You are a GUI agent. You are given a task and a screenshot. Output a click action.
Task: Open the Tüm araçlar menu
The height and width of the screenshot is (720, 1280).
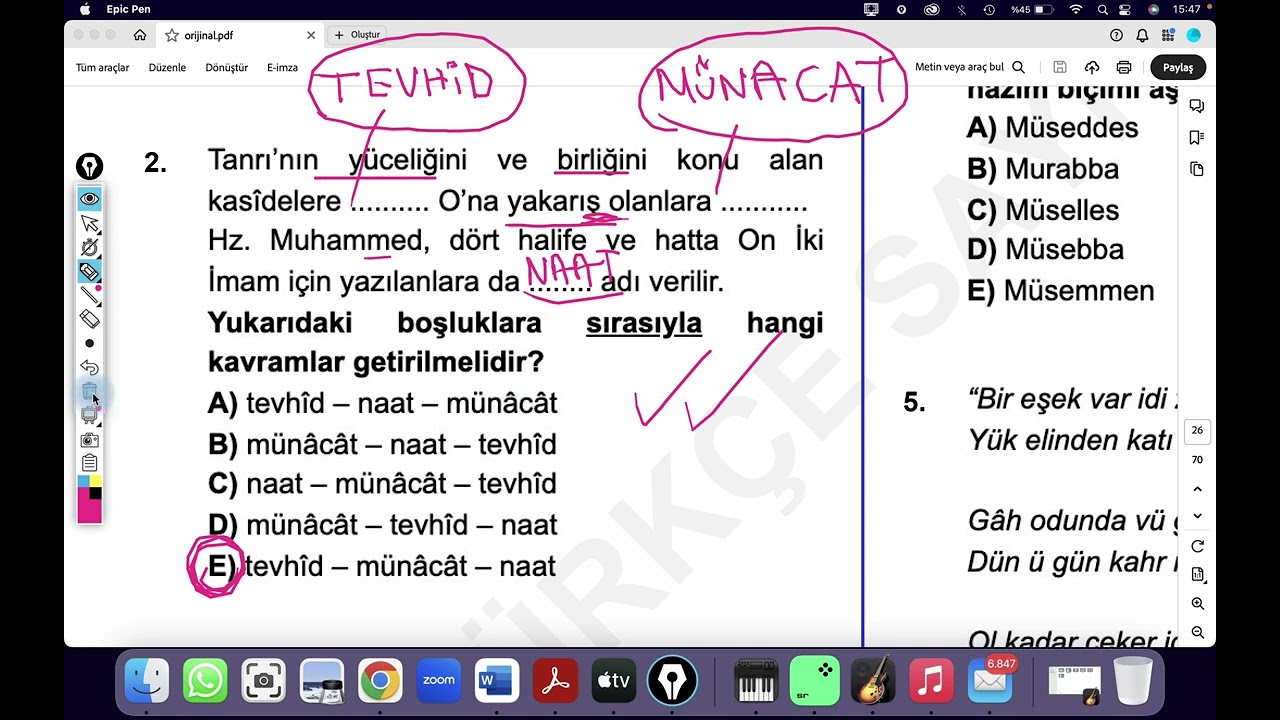click(x=103, y=68)
